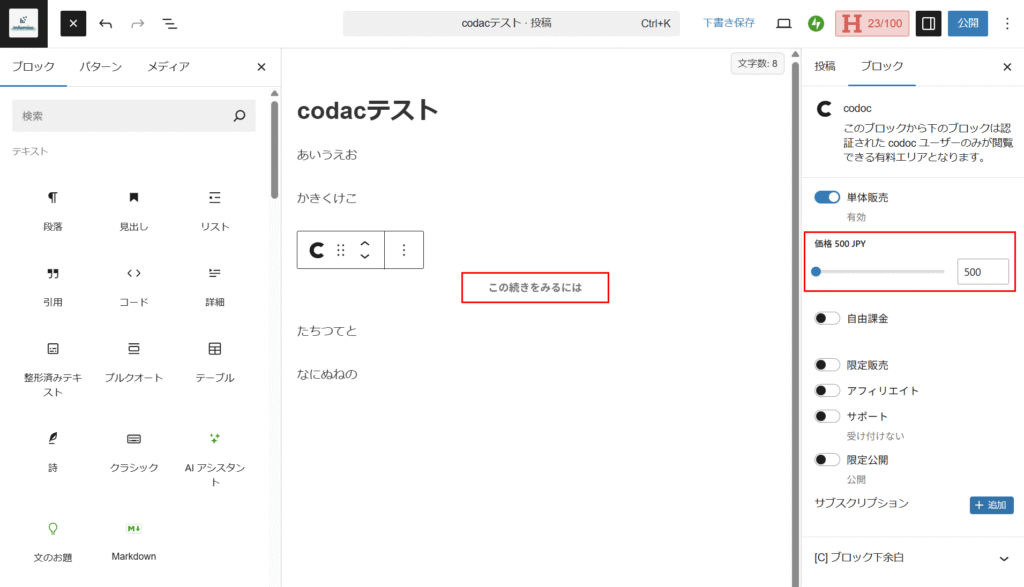Enable the サポート toggle
This screenshot has width=1024, height=587.
(x=827, y=416)
